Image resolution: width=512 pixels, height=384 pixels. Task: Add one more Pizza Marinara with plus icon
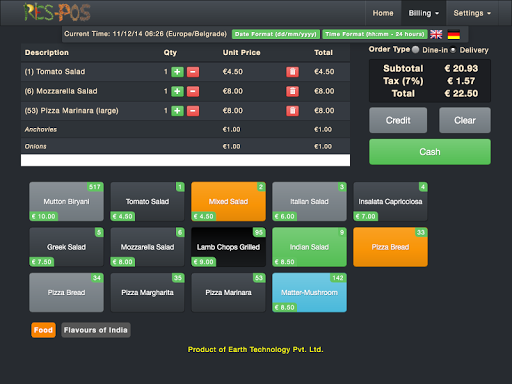coord(177,111)
